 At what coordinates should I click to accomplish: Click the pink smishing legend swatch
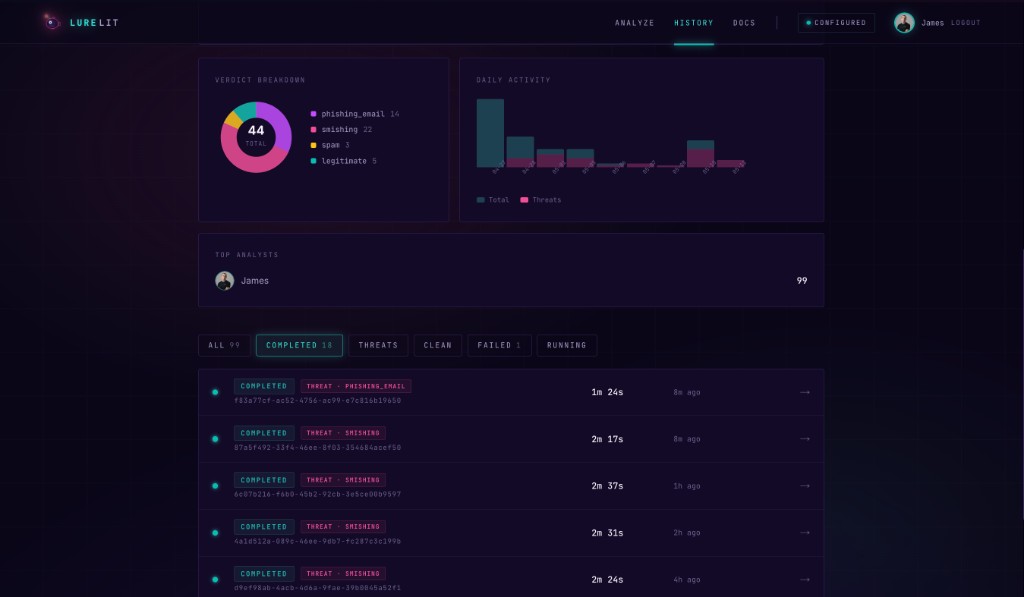(x=313, y=129)
